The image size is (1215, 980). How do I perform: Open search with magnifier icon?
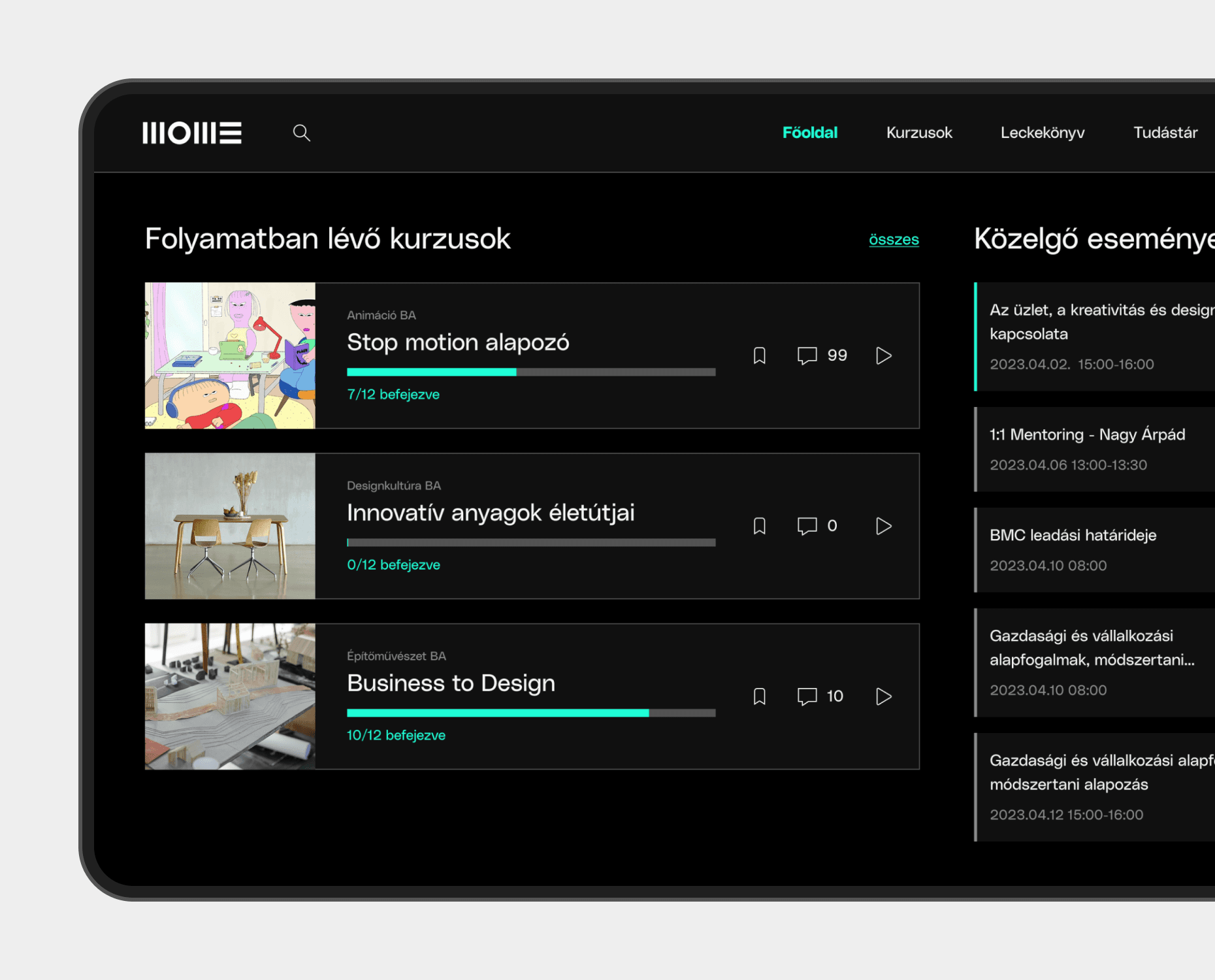[301, 133]
